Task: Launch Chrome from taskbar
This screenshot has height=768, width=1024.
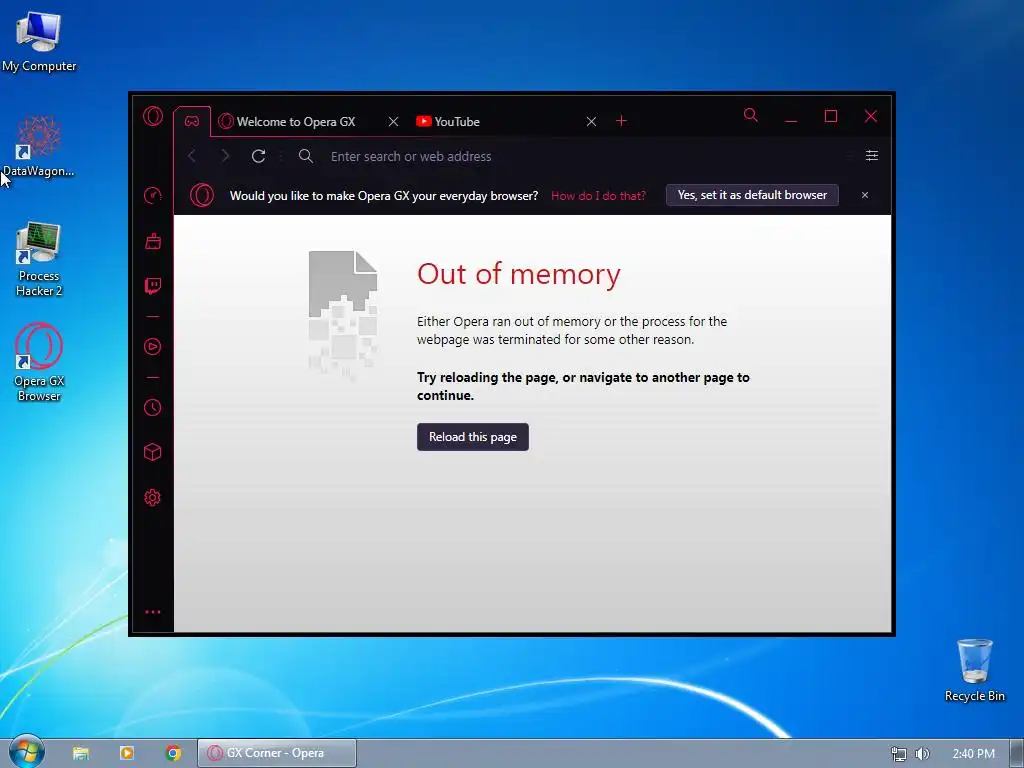Action: click(x=173, y=753)
